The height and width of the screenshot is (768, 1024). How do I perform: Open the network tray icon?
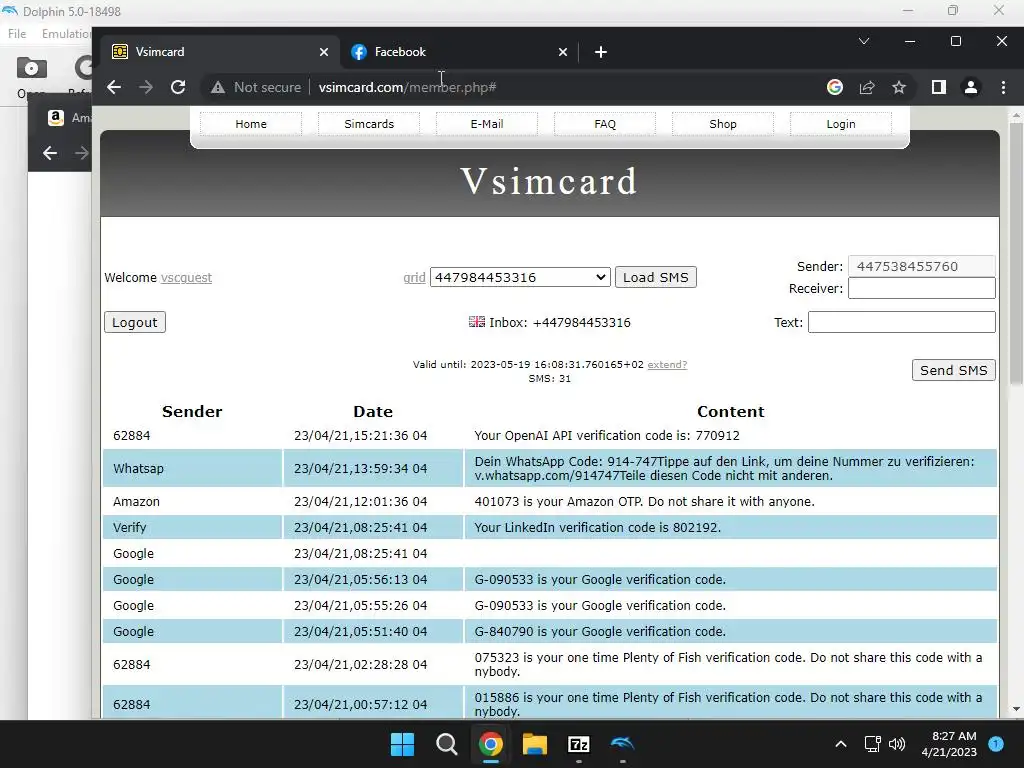click(872, 744)
